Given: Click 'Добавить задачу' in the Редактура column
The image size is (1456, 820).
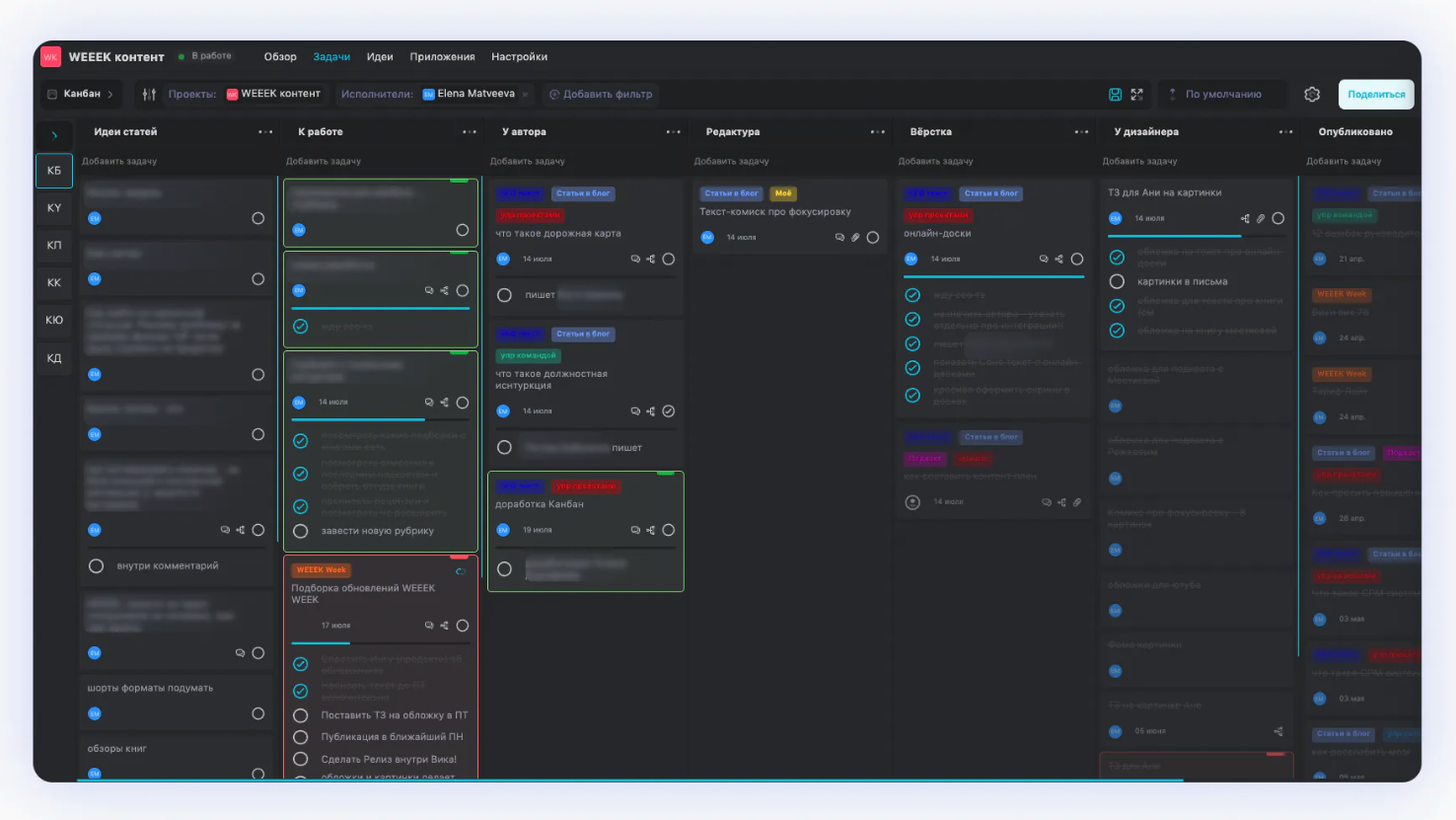Looking at the screenshot, I should tap(731, 161).
